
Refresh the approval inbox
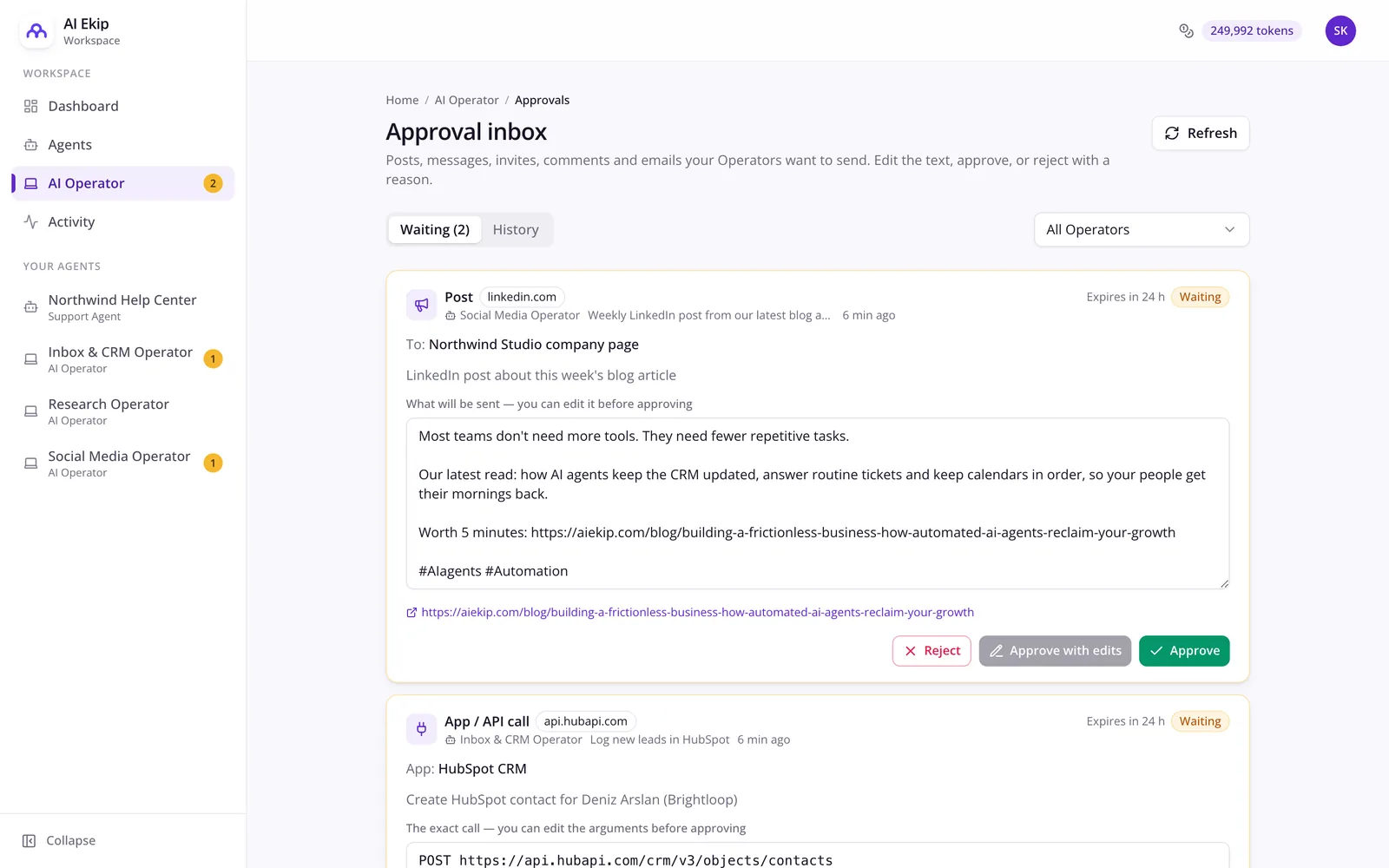pos(1201,134)
